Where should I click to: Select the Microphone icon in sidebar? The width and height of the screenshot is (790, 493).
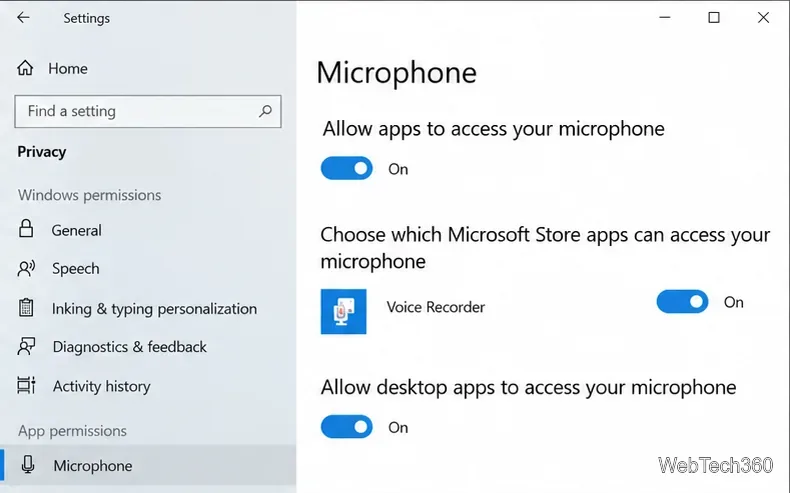point(28,465)
